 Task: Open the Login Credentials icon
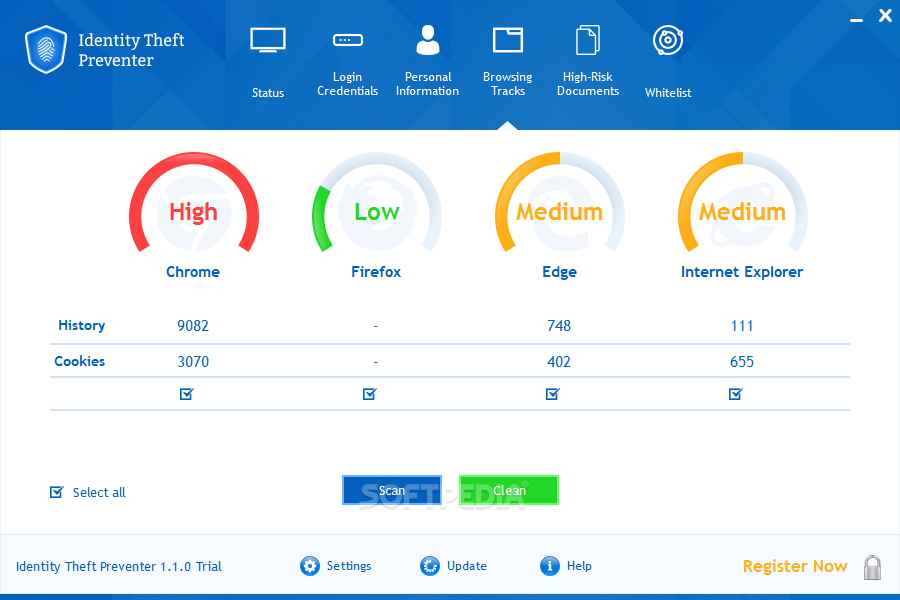[347, 40]
